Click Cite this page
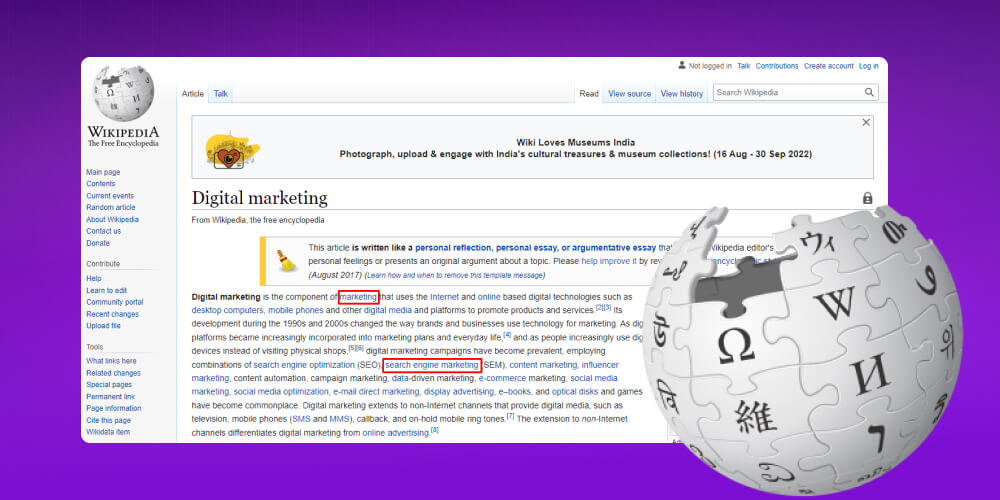1000x500 pixels. coord(108,420)
